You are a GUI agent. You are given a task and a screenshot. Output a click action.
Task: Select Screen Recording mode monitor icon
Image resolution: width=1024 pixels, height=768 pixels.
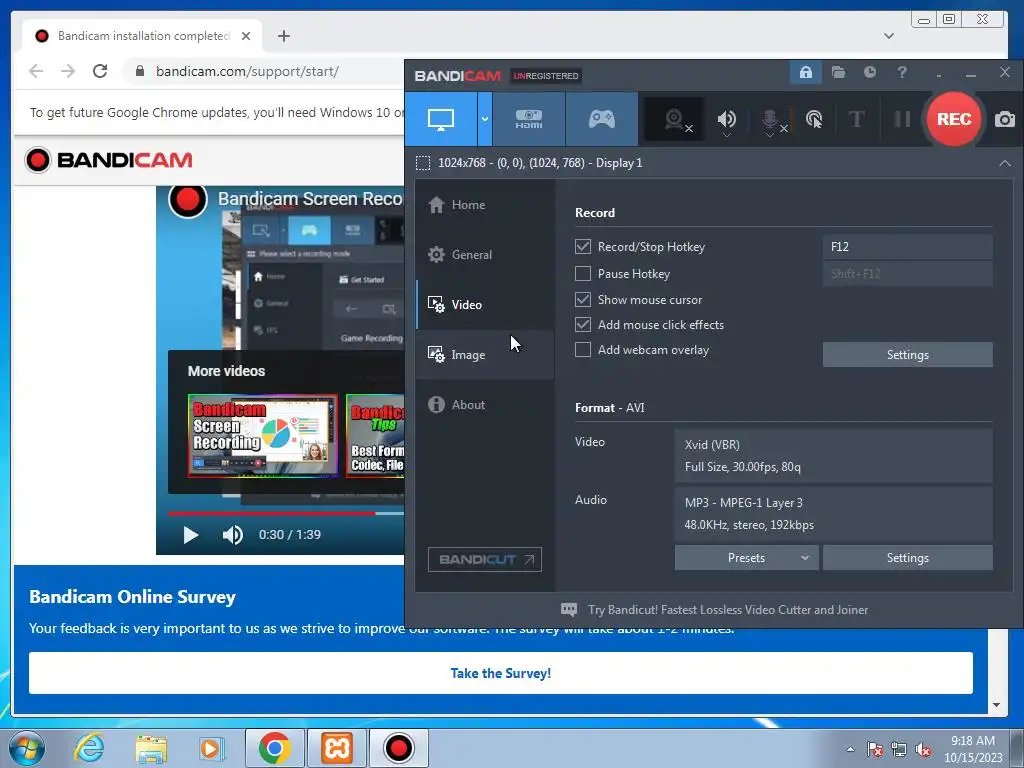pos(441,120)
